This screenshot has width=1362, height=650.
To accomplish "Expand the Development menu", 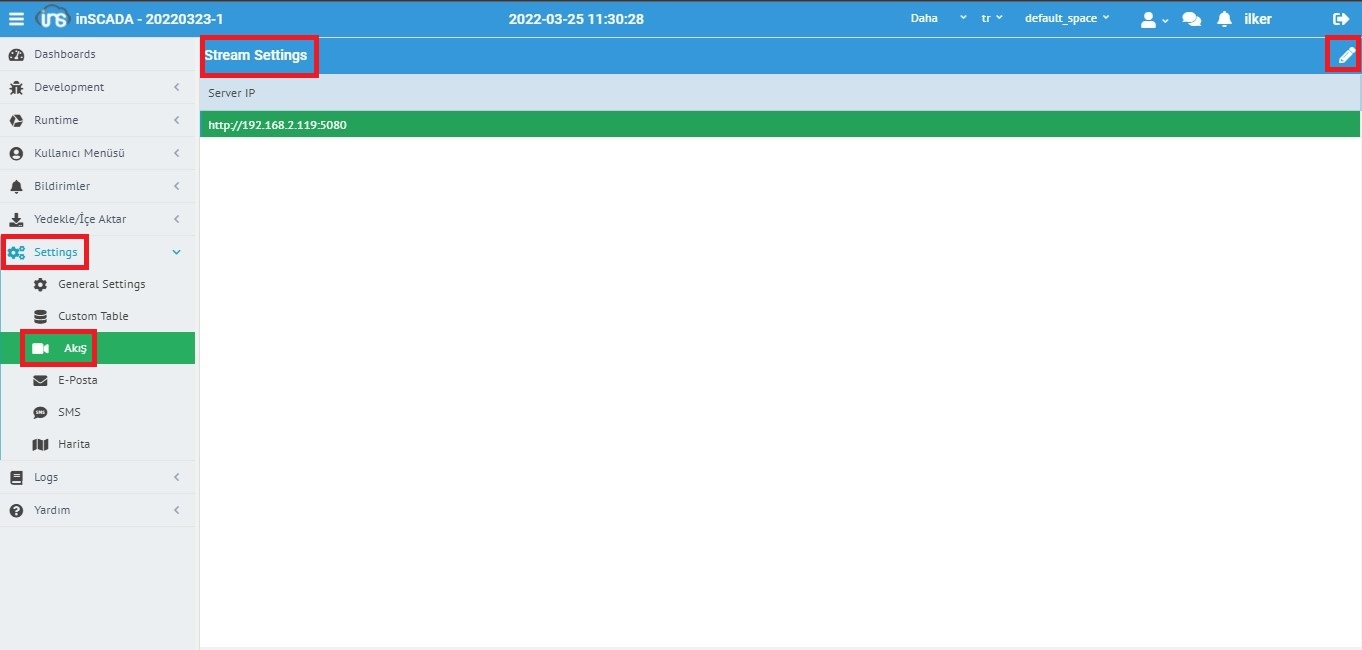I will [69, 87].
